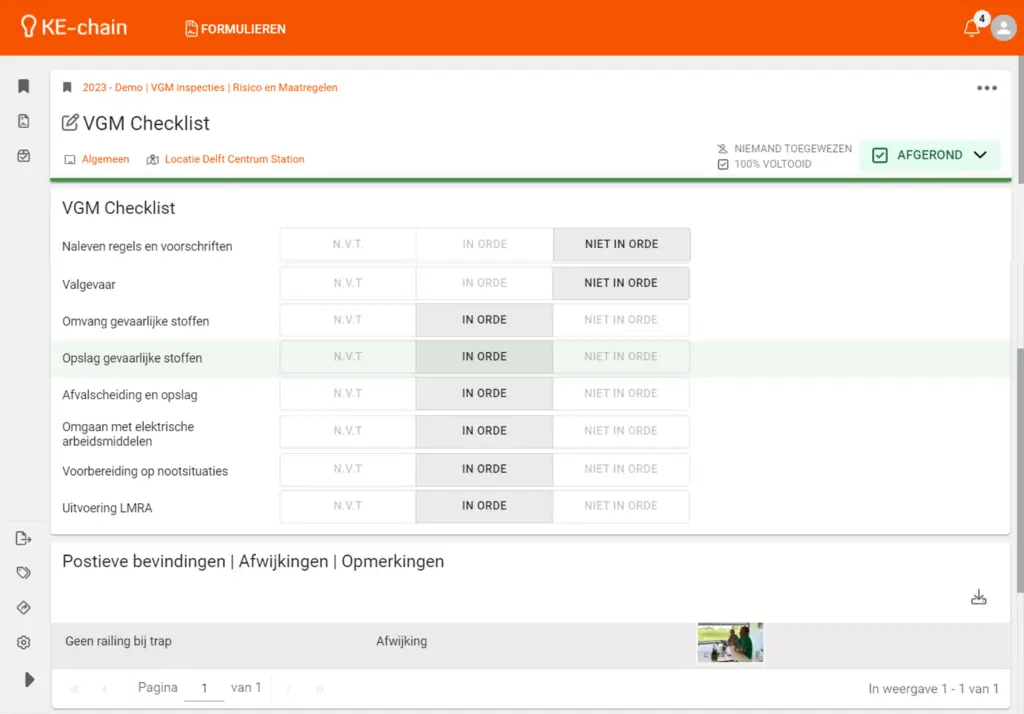Image resolution: width=1024 pixels, height=714 pixels.
Task: Click the Pagina number input field
Action: 204,688
